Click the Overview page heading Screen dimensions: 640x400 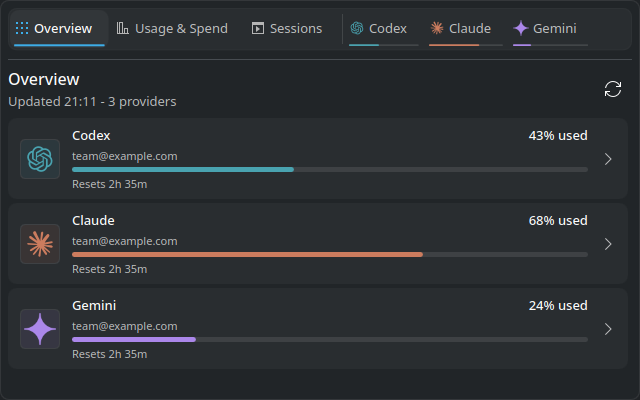[x=44, y=79]
